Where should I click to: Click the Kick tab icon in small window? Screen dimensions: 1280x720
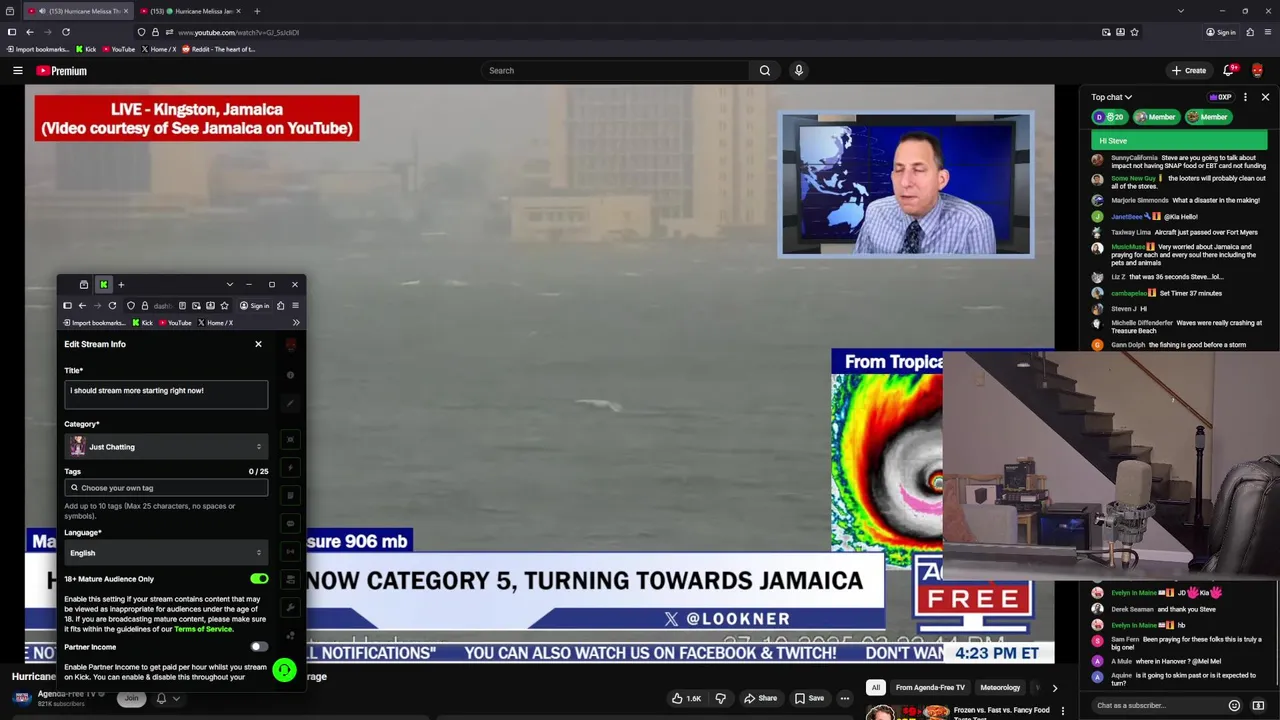[103, 285]
